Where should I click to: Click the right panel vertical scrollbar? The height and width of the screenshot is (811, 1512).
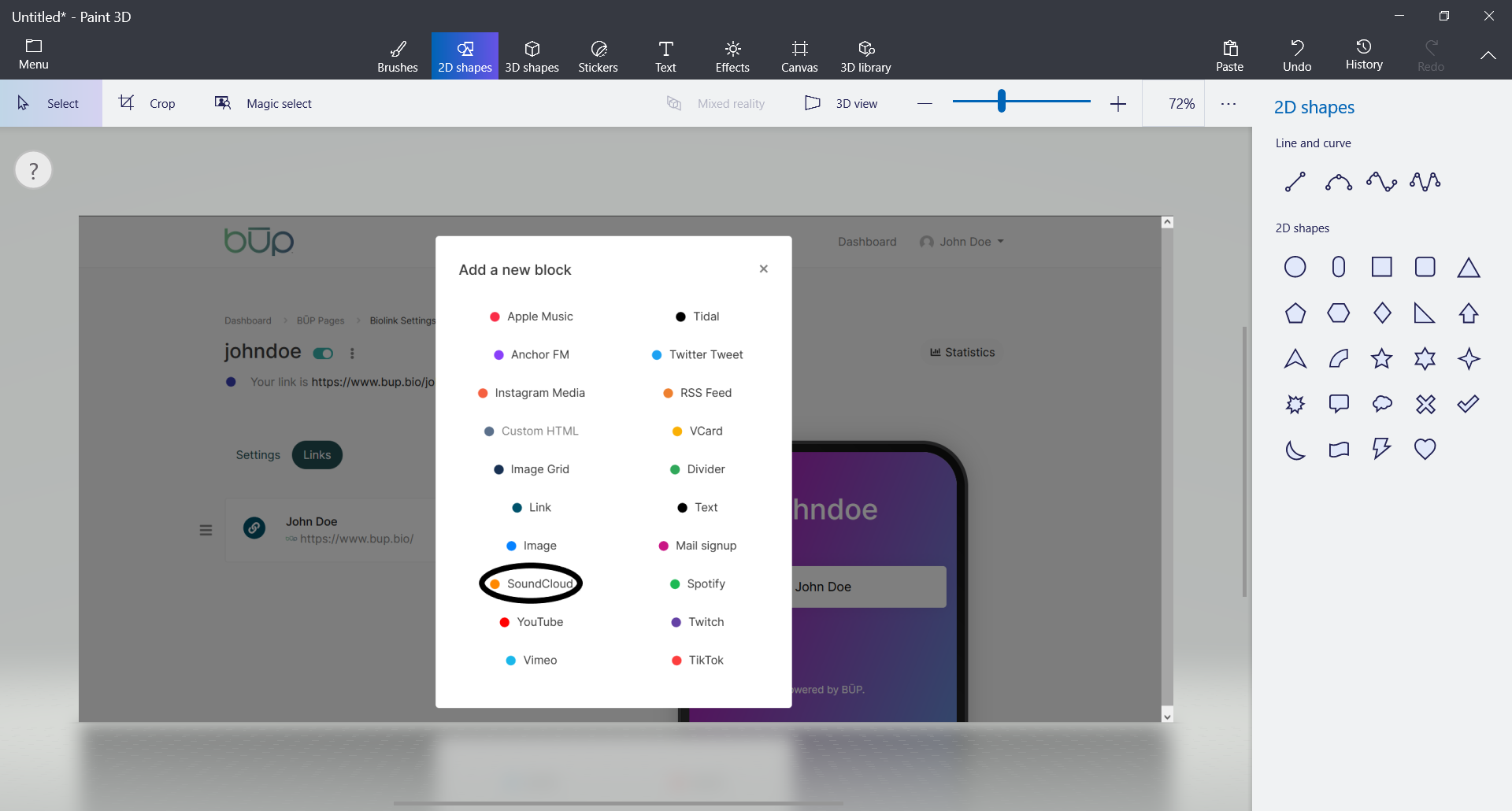[1244, 461]
